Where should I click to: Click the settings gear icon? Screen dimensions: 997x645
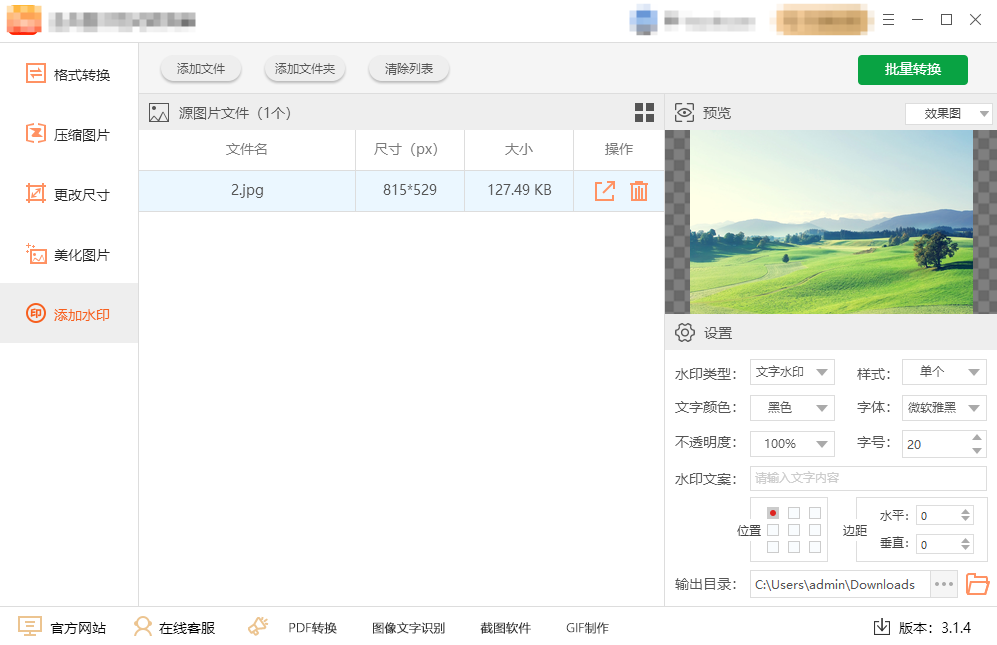[x=685, y=332]
